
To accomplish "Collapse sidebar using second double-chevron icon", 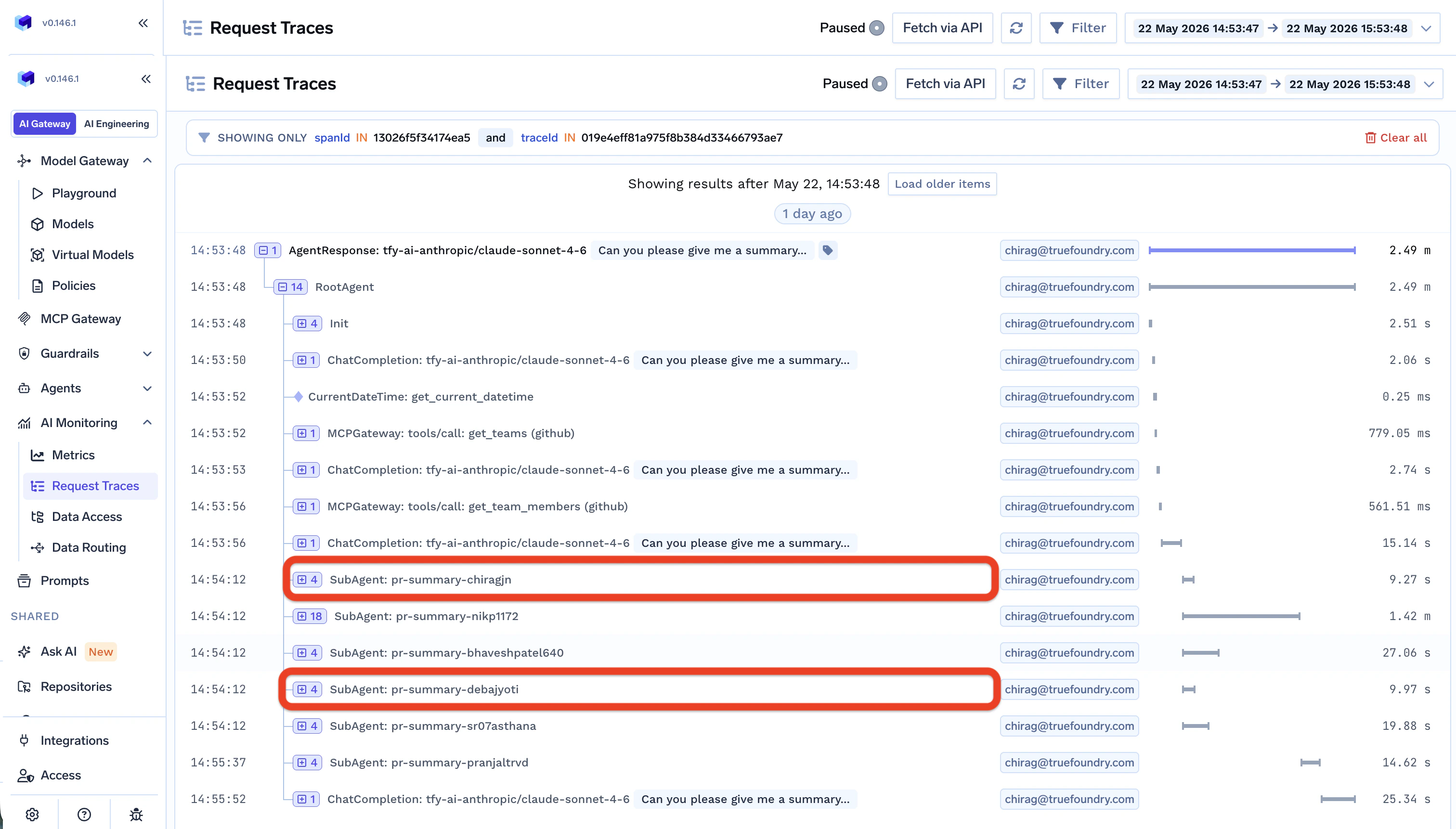I will (x=146, y=78).
